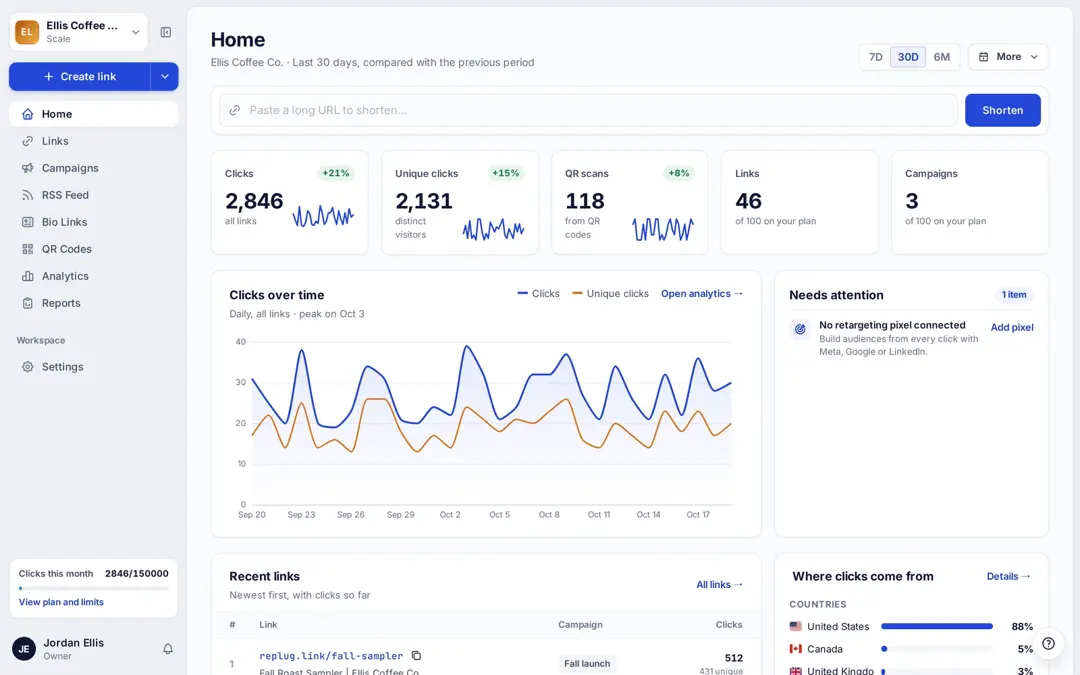Screen dimensions: 1080x675
Task: Collapse the sidebar with the panel icon
Action: click(166, 32)
